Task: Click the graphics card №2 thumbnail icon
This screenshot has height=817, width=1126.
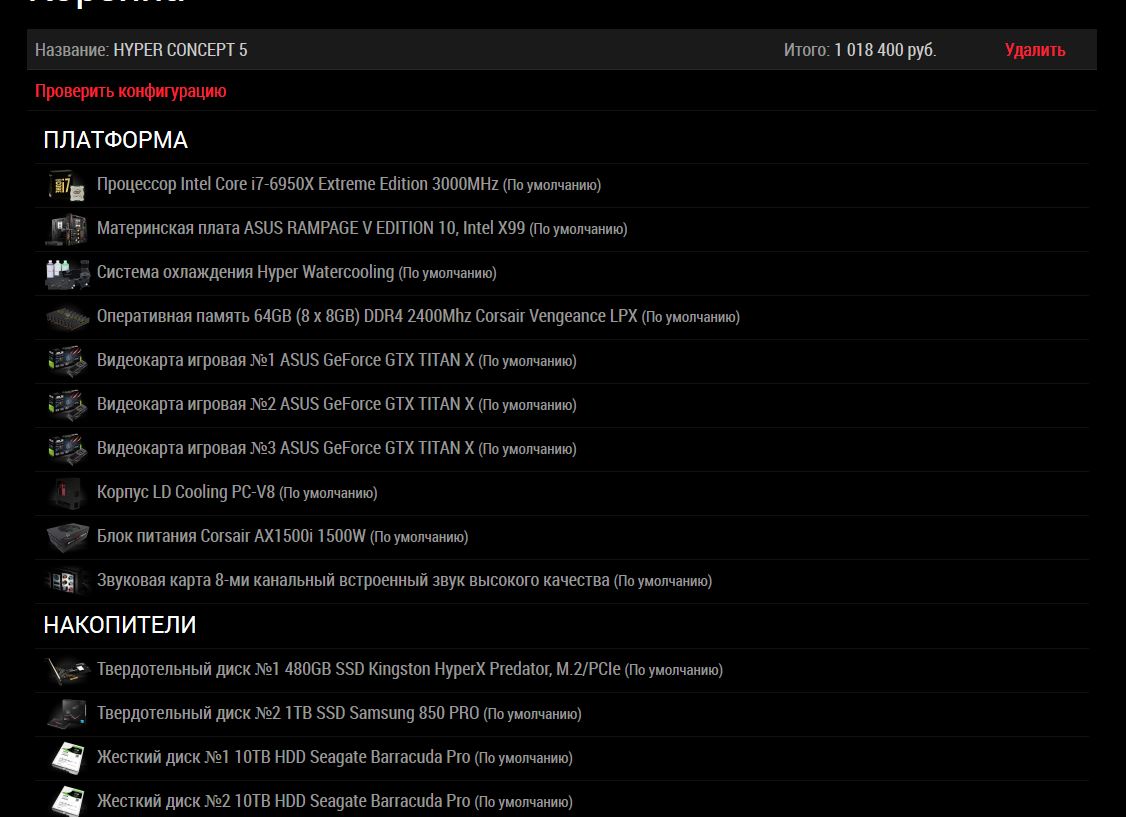Action: (68, 405)
